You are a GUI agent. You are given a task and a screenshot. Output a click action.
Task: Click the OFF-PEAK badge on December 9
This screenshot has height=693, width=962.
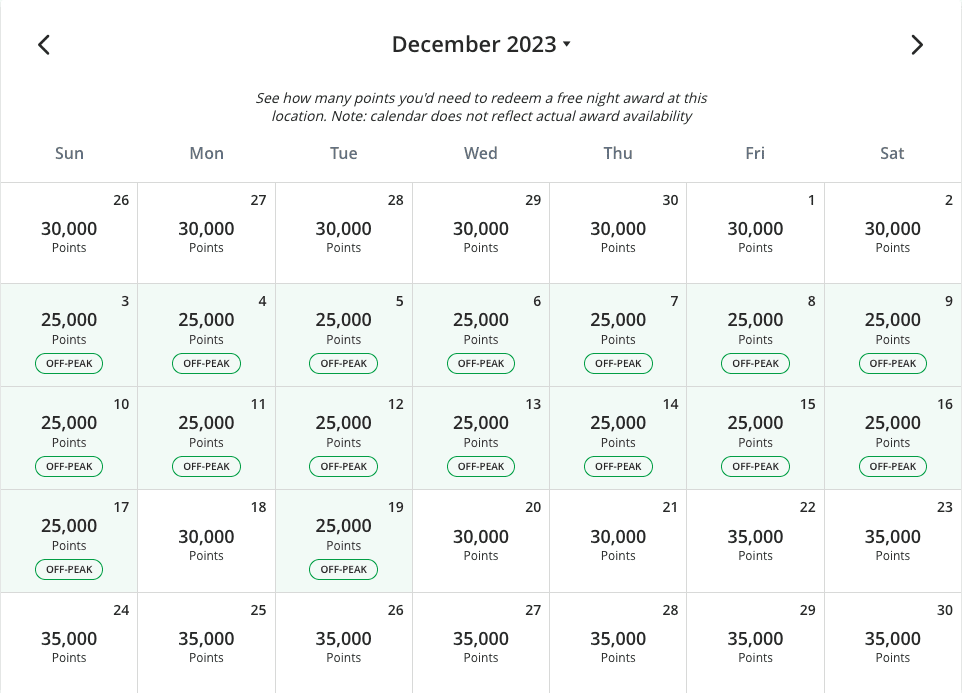(893, 363)
